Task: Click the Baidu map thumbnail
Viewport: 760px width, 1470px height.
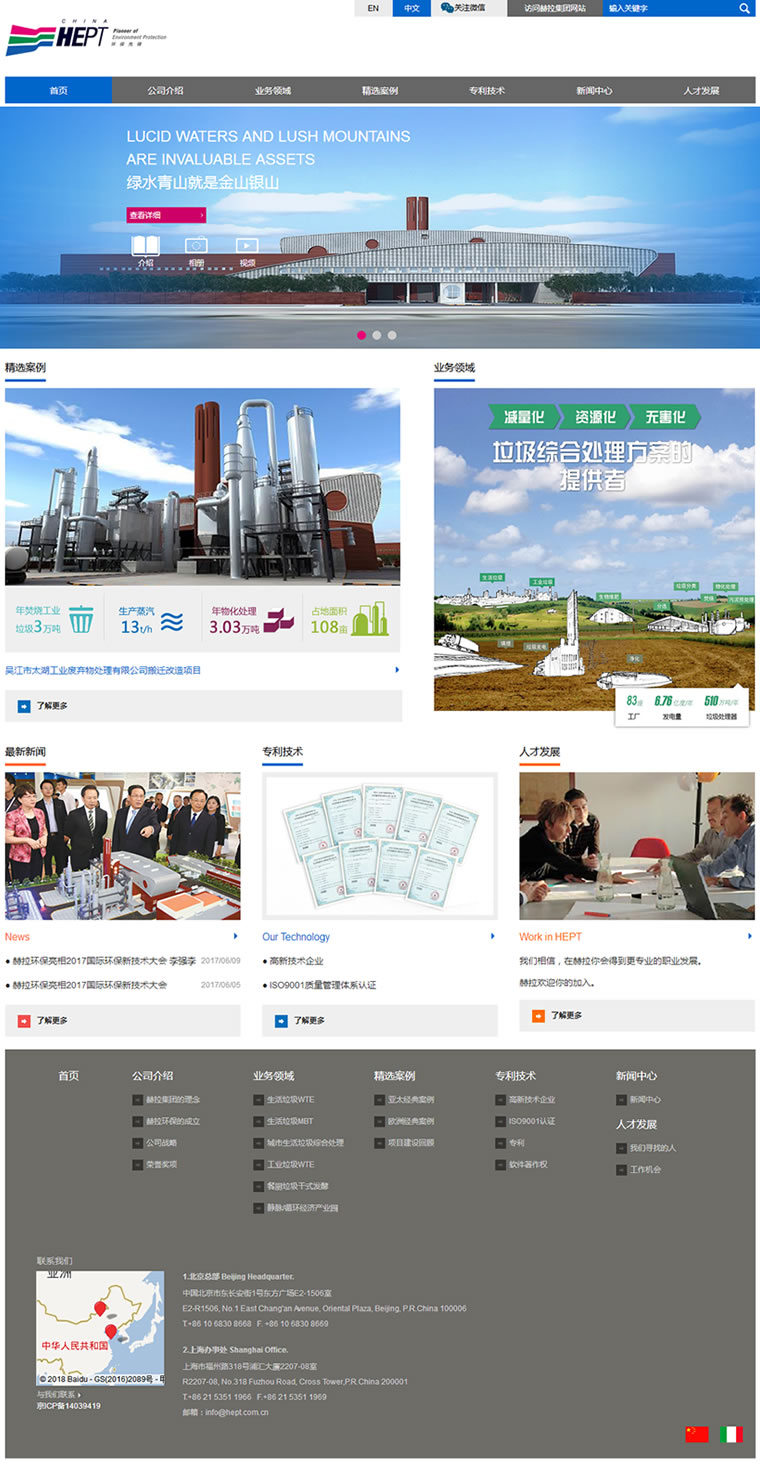Action: click(x=100, y=1327)
